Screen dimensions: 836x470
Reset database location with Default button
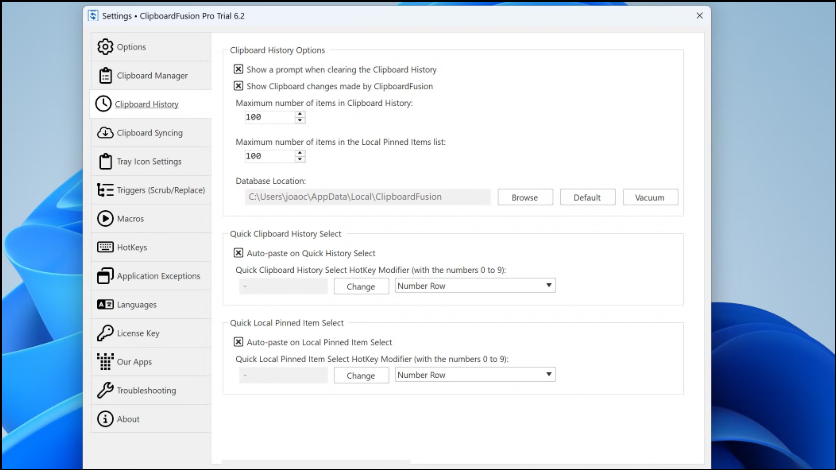point(587,197)
